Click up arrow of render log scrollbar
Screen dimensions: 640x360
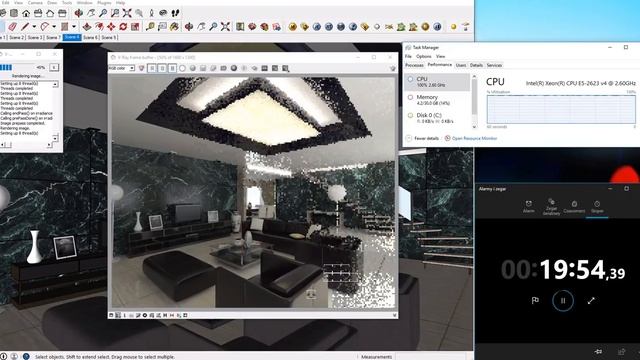(x=55, y=84)
